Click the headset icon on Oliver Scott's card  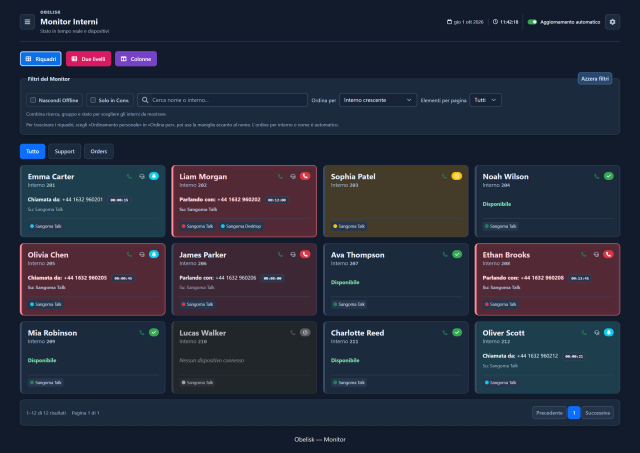tap(596, 333)
